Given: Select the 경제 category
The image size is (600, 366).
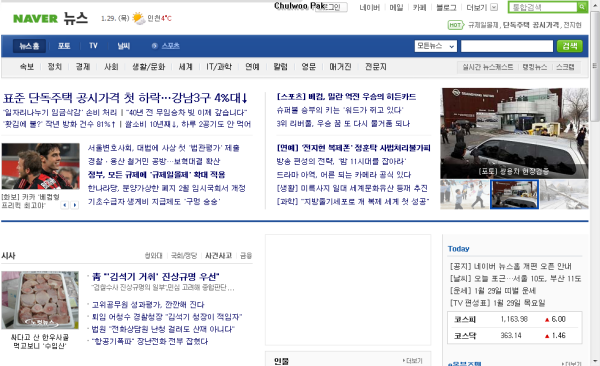Looking at the screenshot, I should pos(83,67).
